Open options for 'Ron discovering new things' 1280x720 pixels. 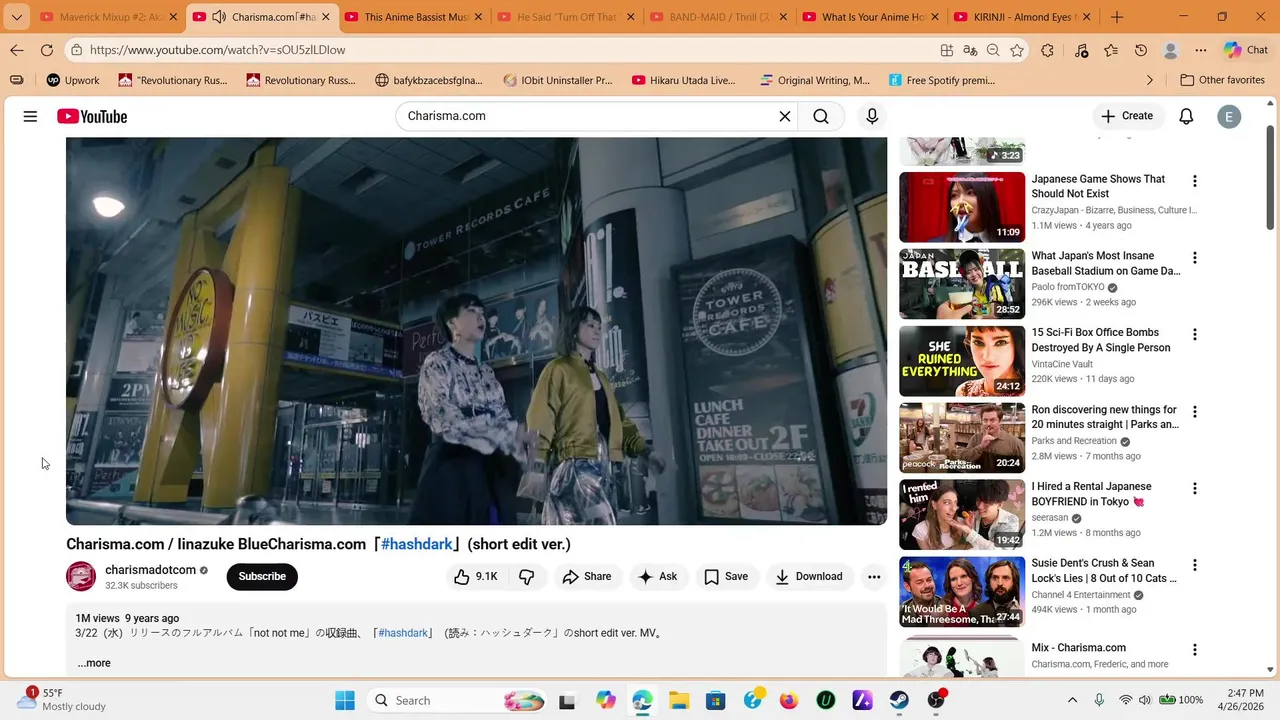[1194, 412]
